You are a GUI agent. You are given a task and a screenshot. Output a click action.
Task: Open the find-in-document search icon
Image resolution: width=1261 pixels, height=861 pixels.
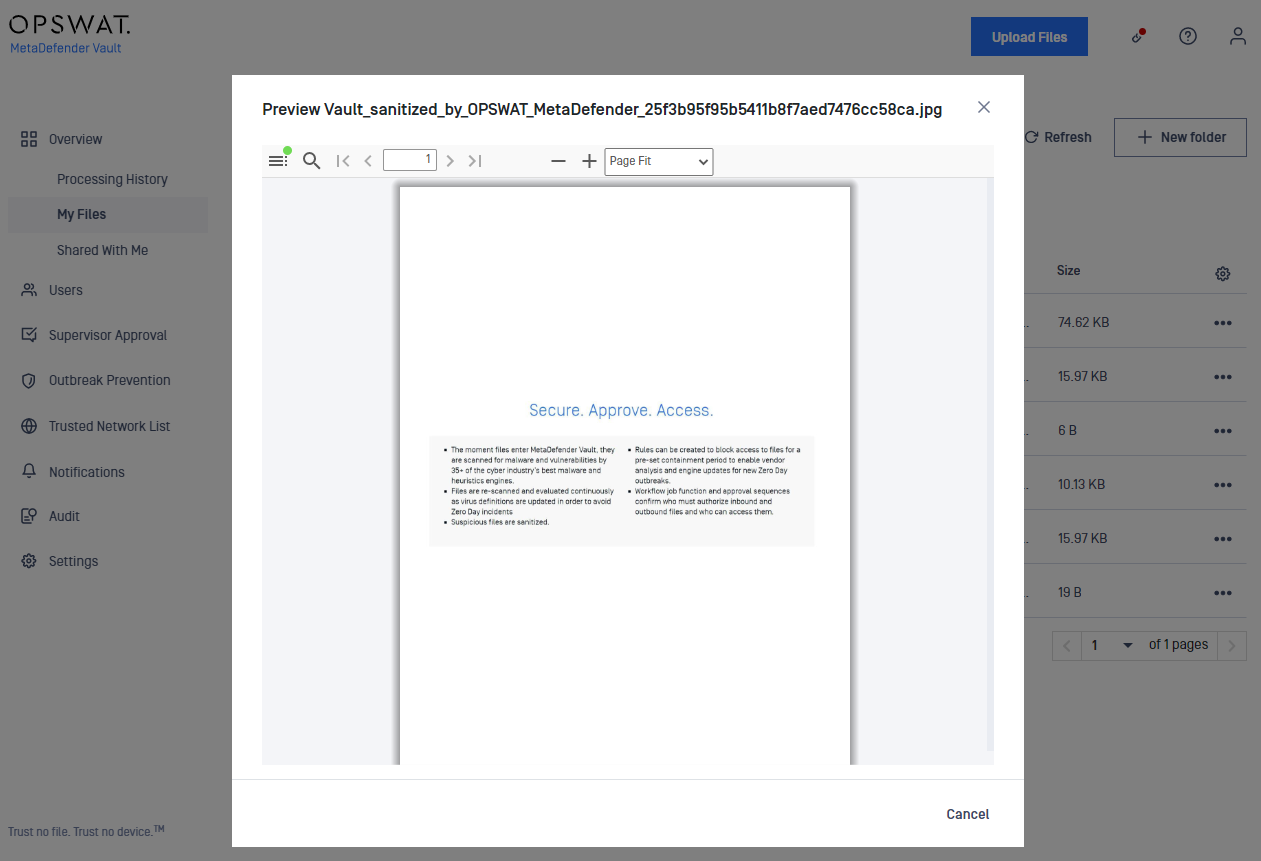(311, 161)
